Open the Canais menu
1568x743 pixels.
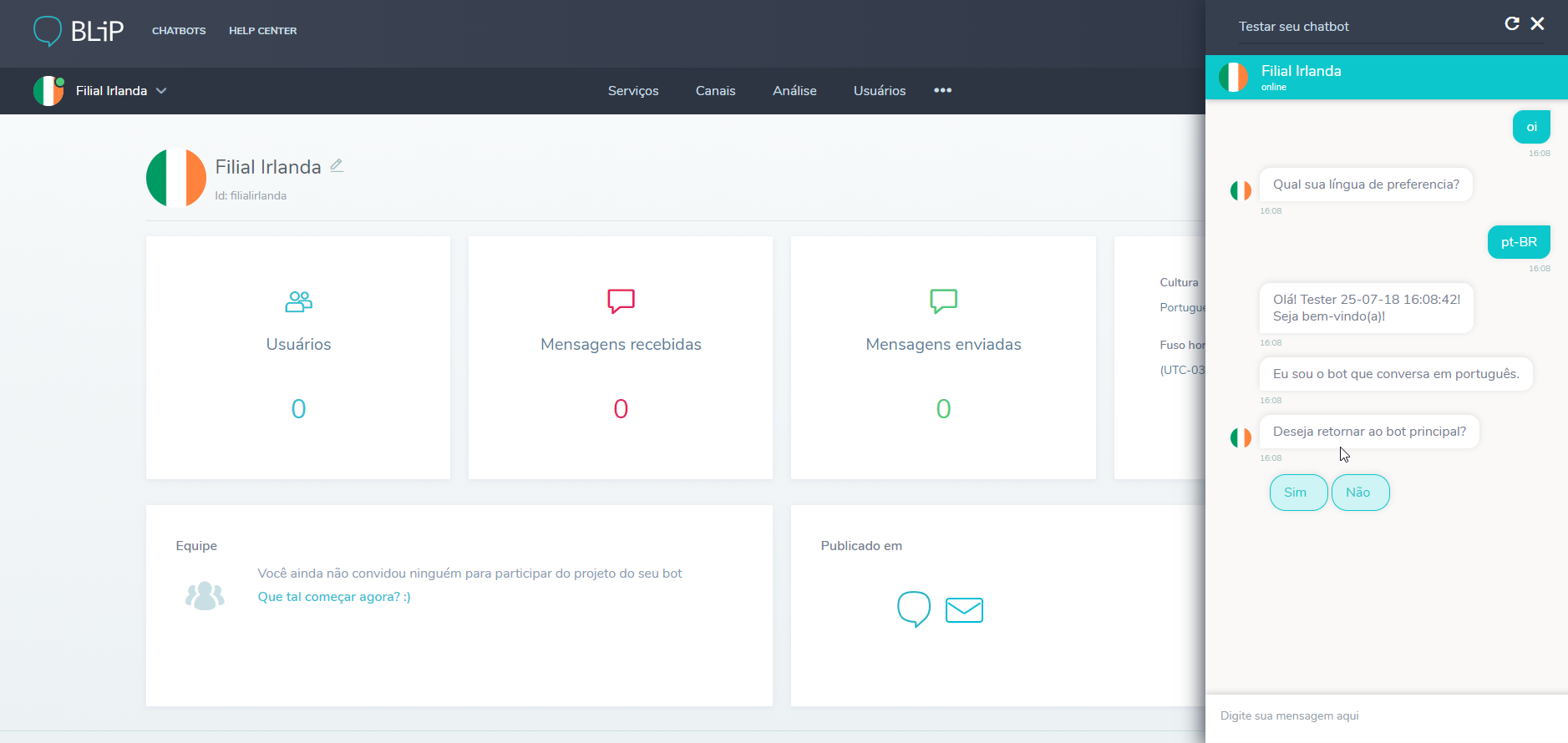click(x=715, y=91)
